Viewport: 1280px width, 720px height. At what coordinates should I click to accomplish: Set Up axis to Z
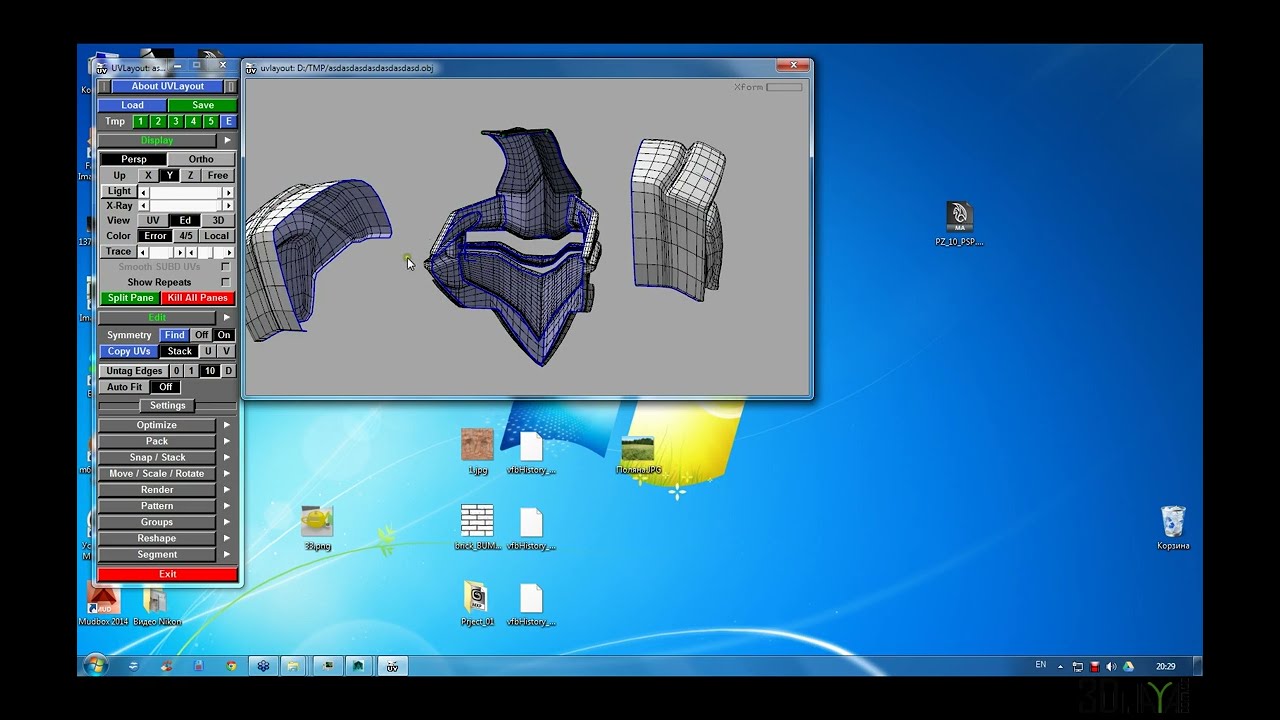(x=190, y=175)
